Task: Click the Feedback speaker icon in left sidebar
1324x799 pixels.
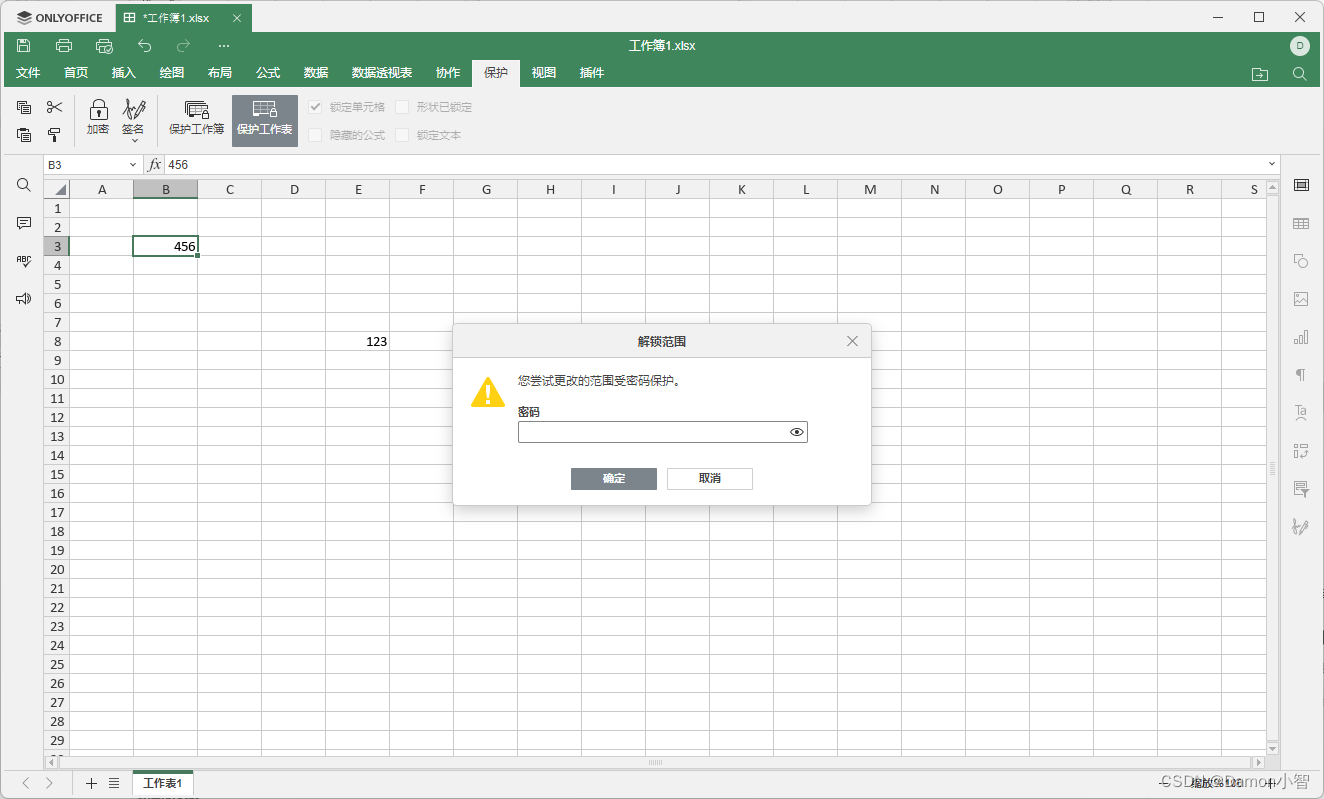Action: [x=24, y=299]
